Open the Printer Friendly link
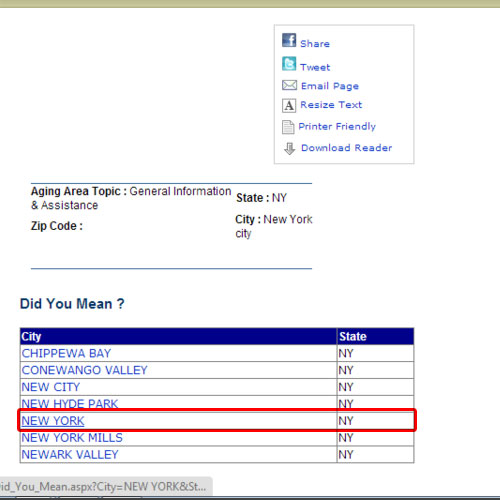The image size is (500, 500). pyautogui.click(x=337, y=126)
